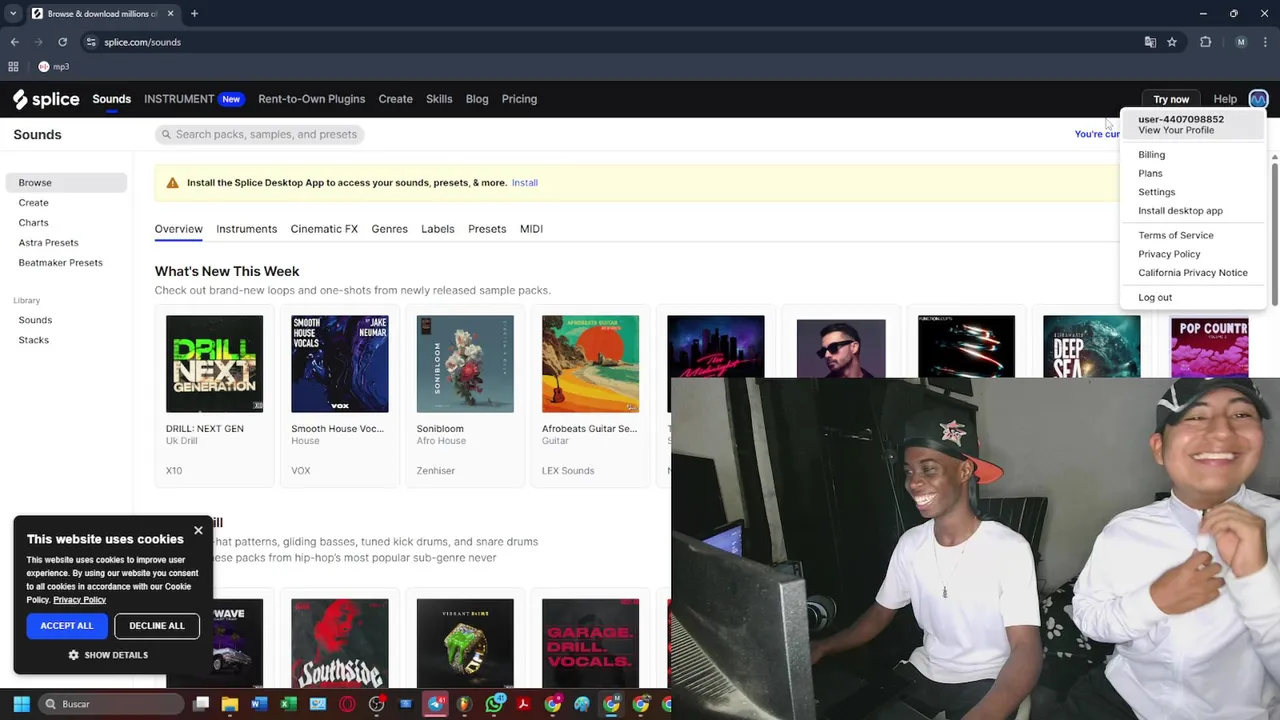Image resolution: width=1280 pixels, height=720 pixels.
Task: Switch to the Instruments tab
Action: click(x=246, y=229)
